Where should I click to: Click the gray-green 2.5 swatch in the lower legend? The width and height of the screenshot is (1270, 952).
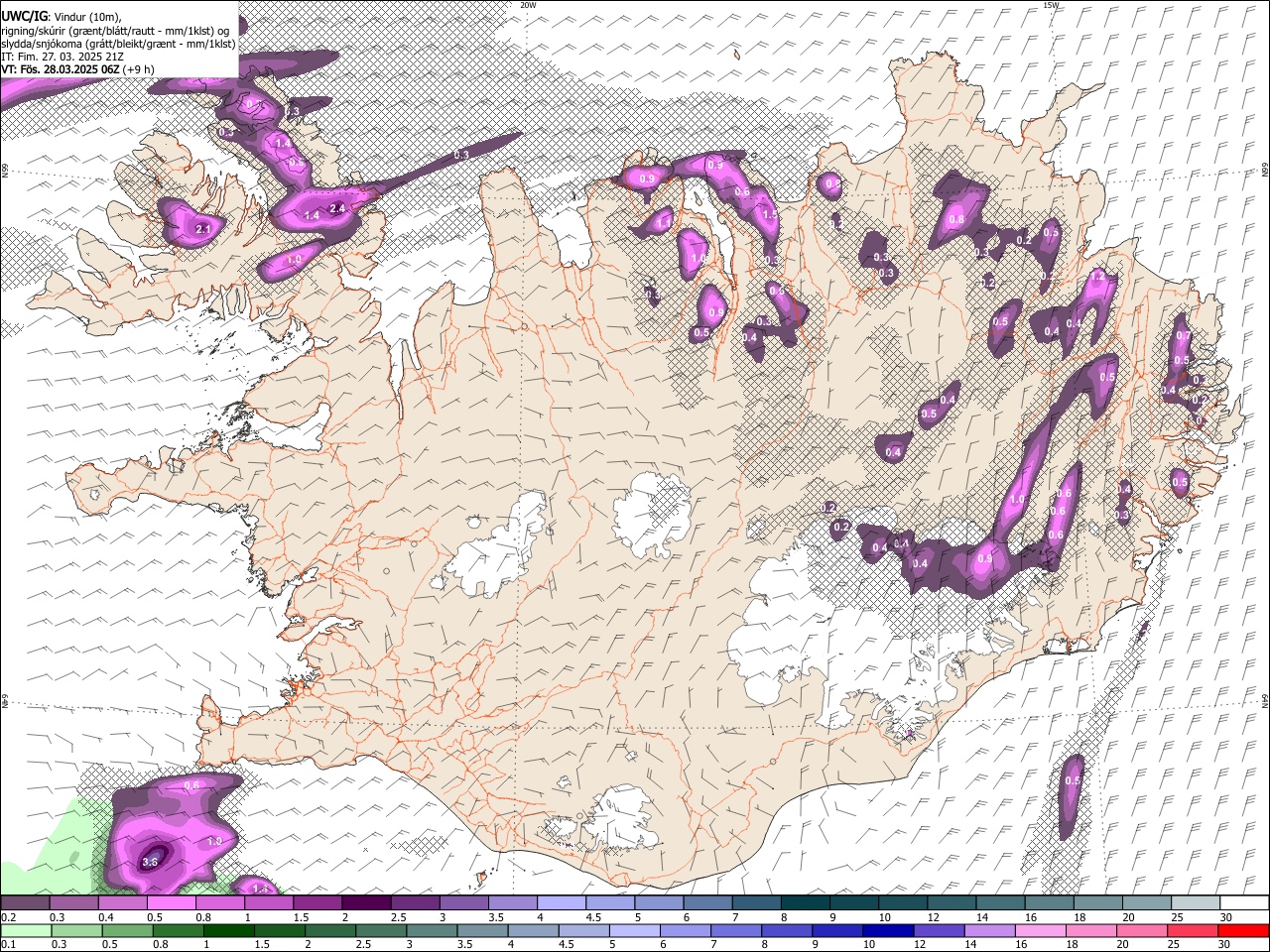[381, 930]
